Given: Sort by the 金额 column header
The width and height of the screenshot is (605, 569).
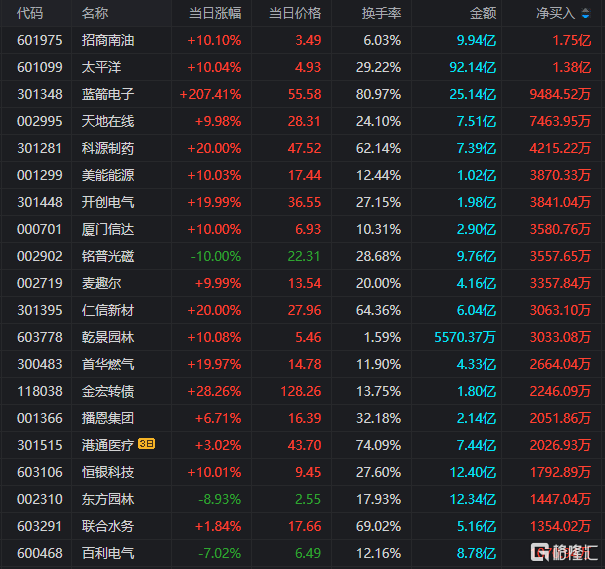Looking at the screenshot, I should [x=483, y=14].
